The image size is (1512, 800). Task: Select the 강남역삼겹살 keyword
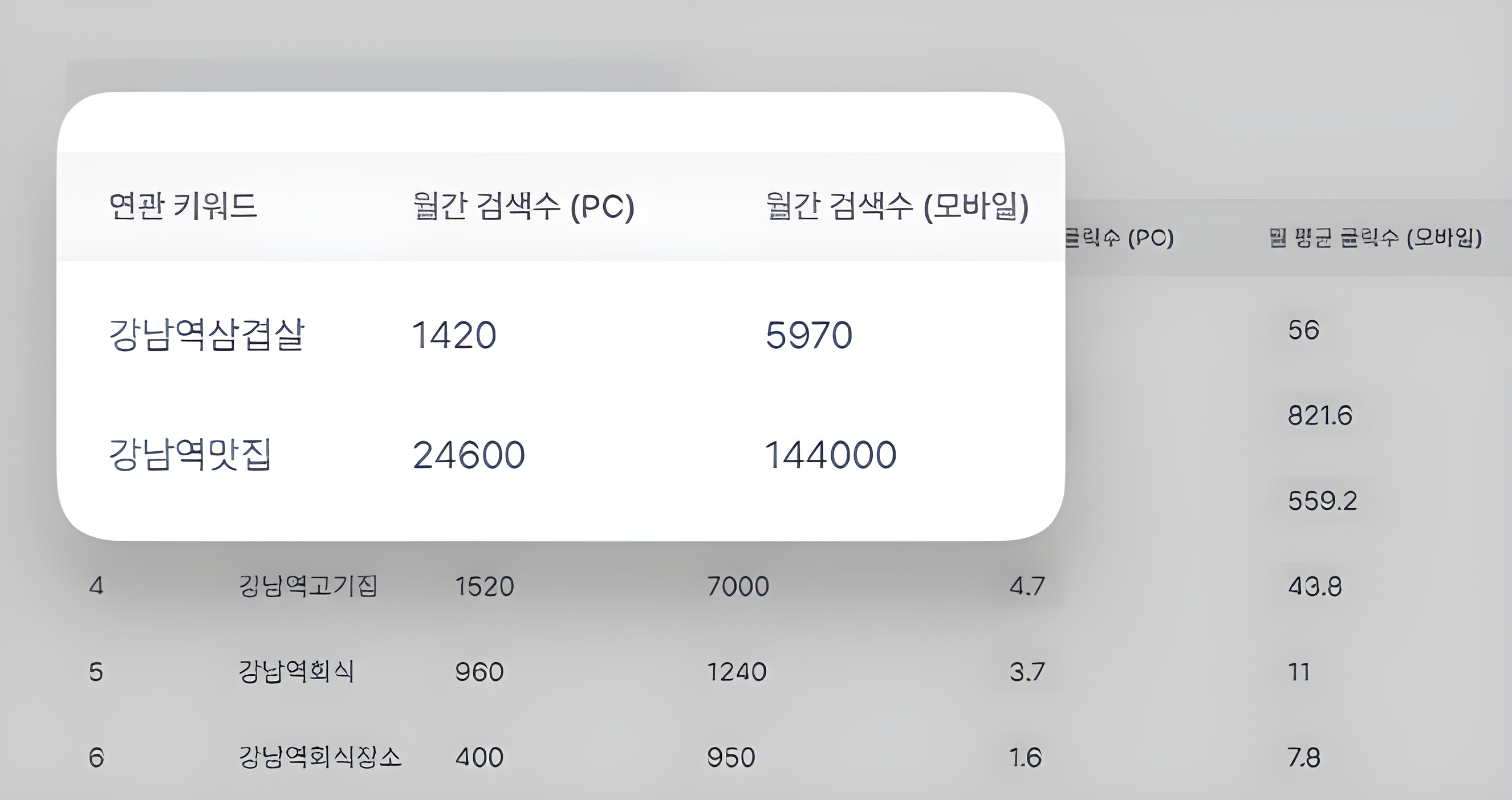pos(206,335)
